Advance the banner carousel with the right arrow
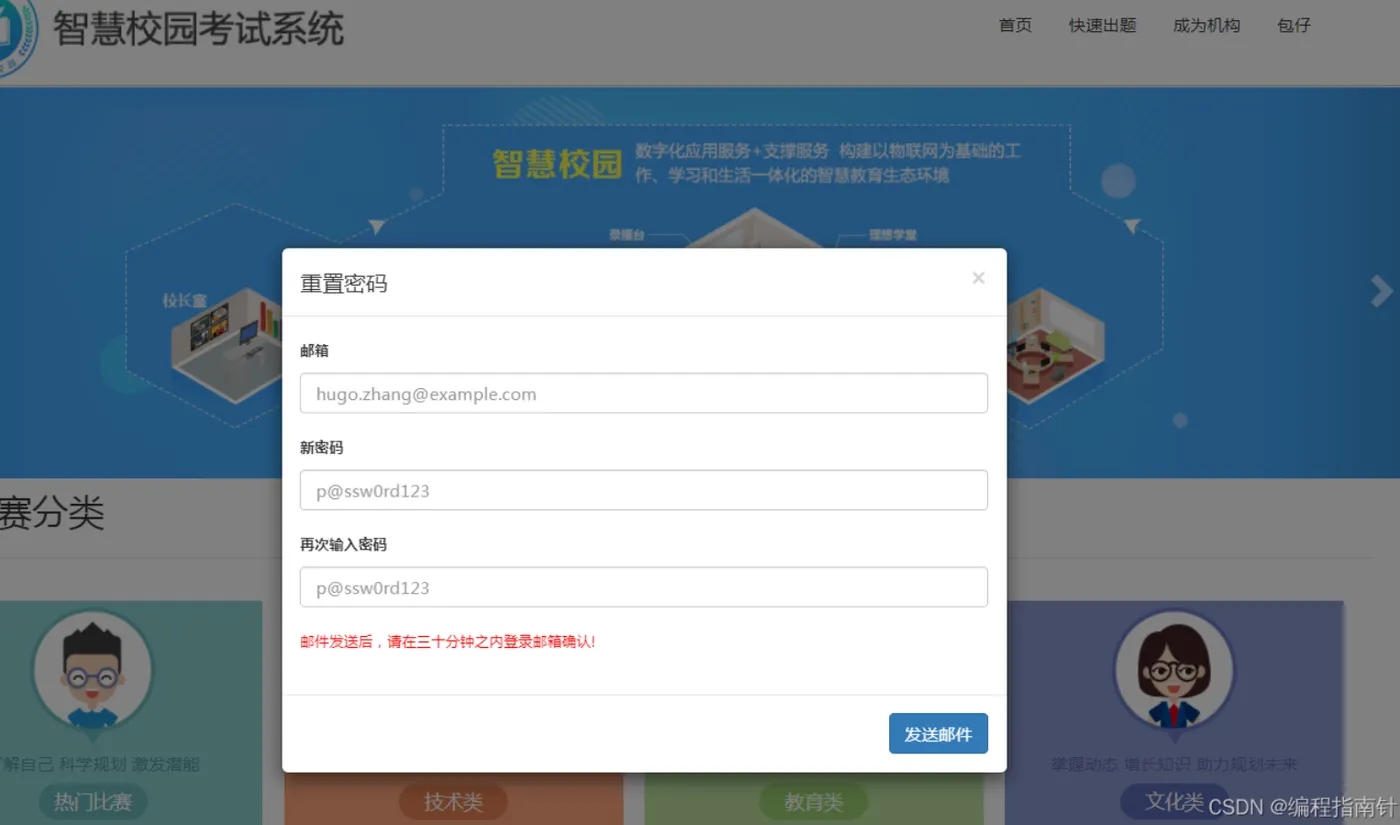The height and width of the screenshot is (825, 1400). pos(1381,291)
